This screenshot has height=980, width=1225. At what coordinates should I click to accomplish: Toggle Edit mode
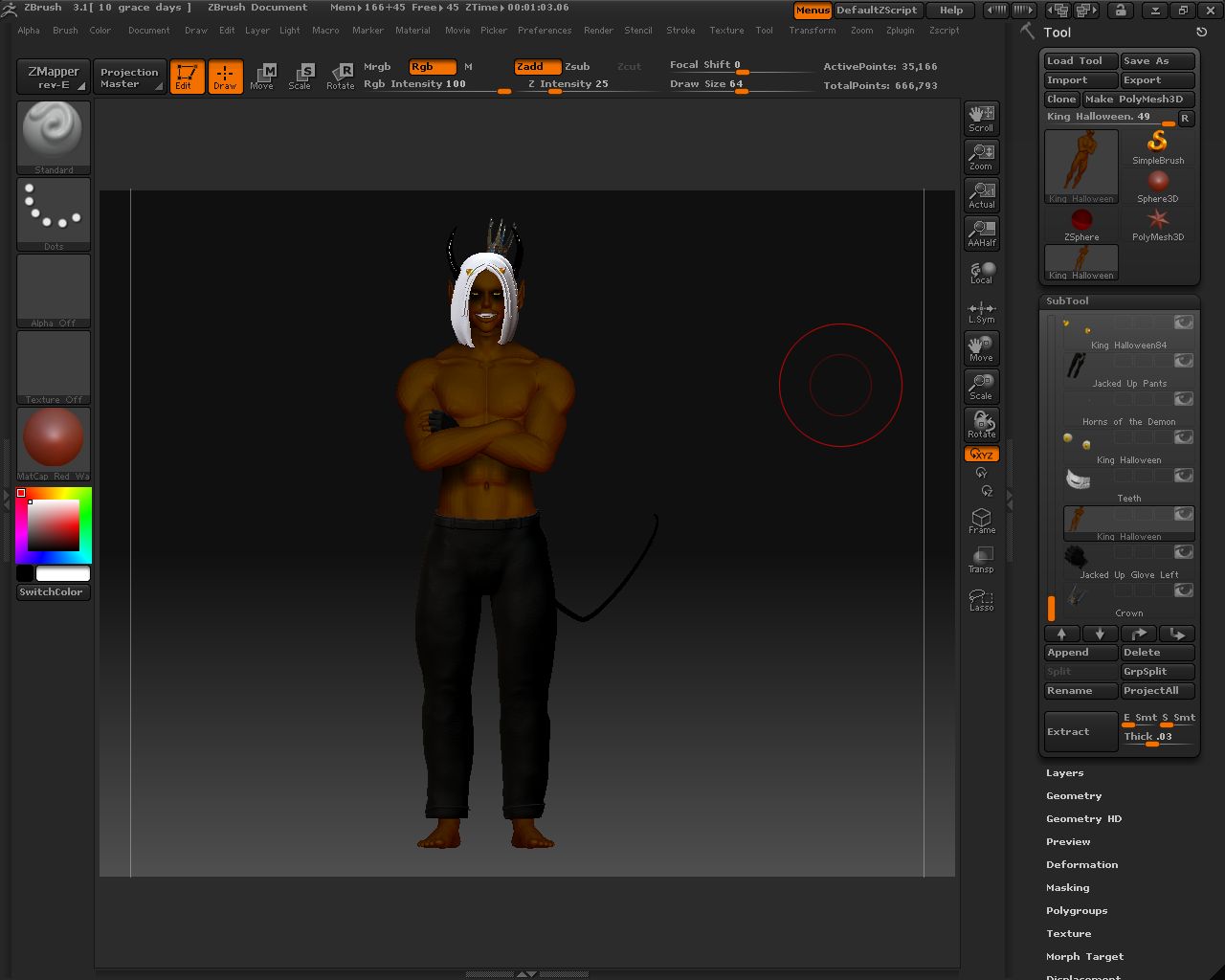click(x=187, y=77)
